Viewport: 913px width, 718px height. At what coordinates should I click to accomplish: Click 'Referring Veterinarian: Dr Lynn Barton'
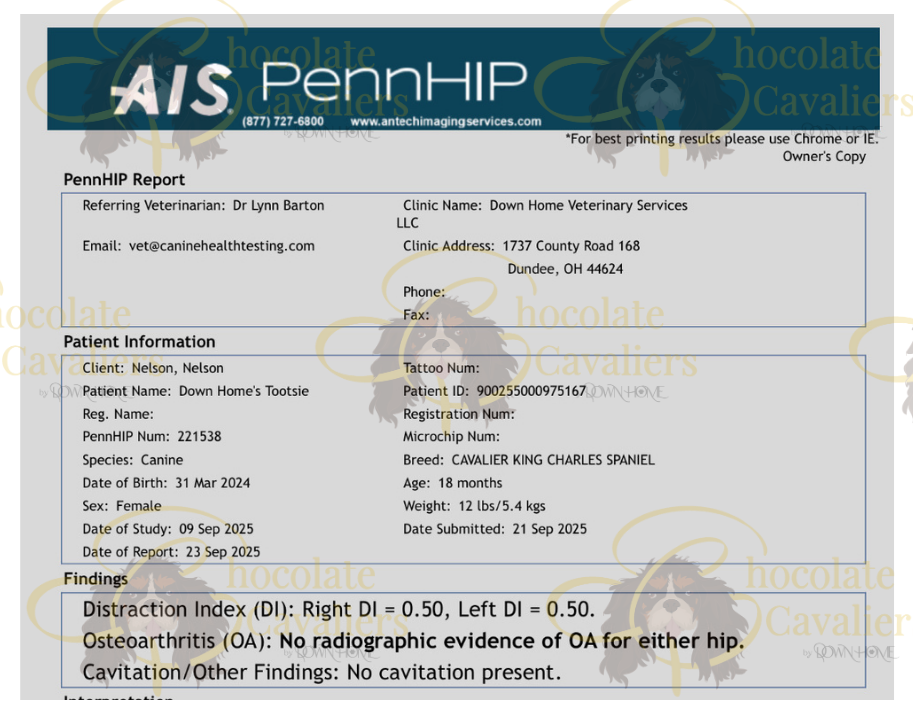coord(203,206)
